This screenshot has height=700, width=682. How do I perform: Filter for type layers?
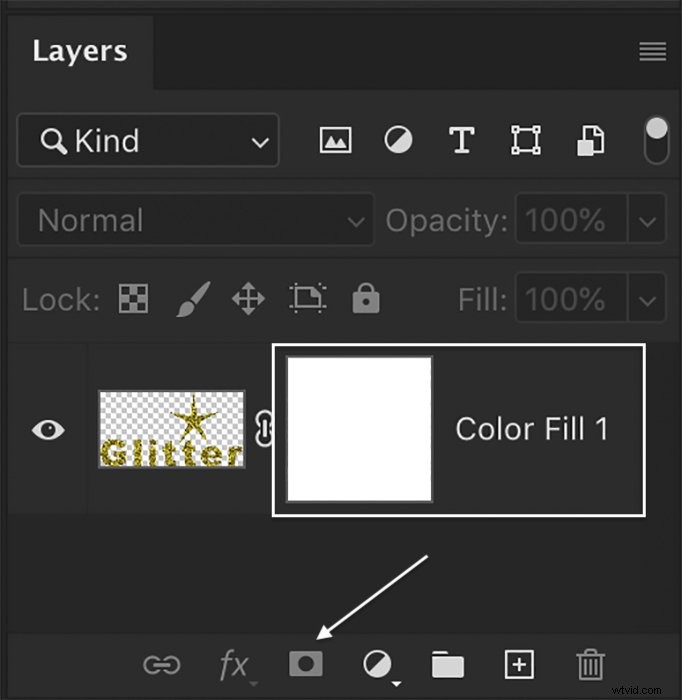coord(461,140)
